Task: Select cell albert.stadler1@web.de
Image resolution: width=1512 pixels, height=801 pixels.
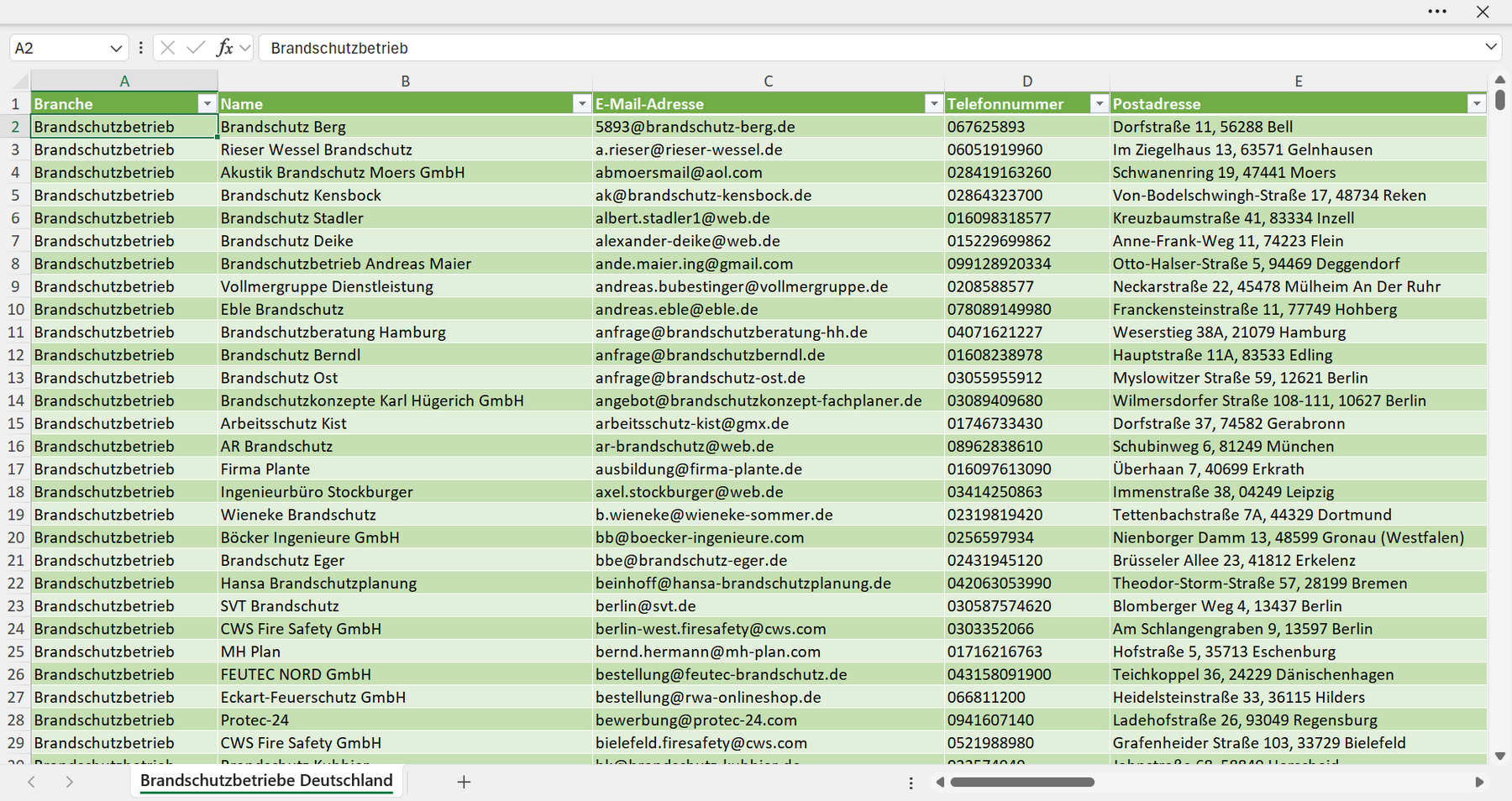Action: pos(768,217)
